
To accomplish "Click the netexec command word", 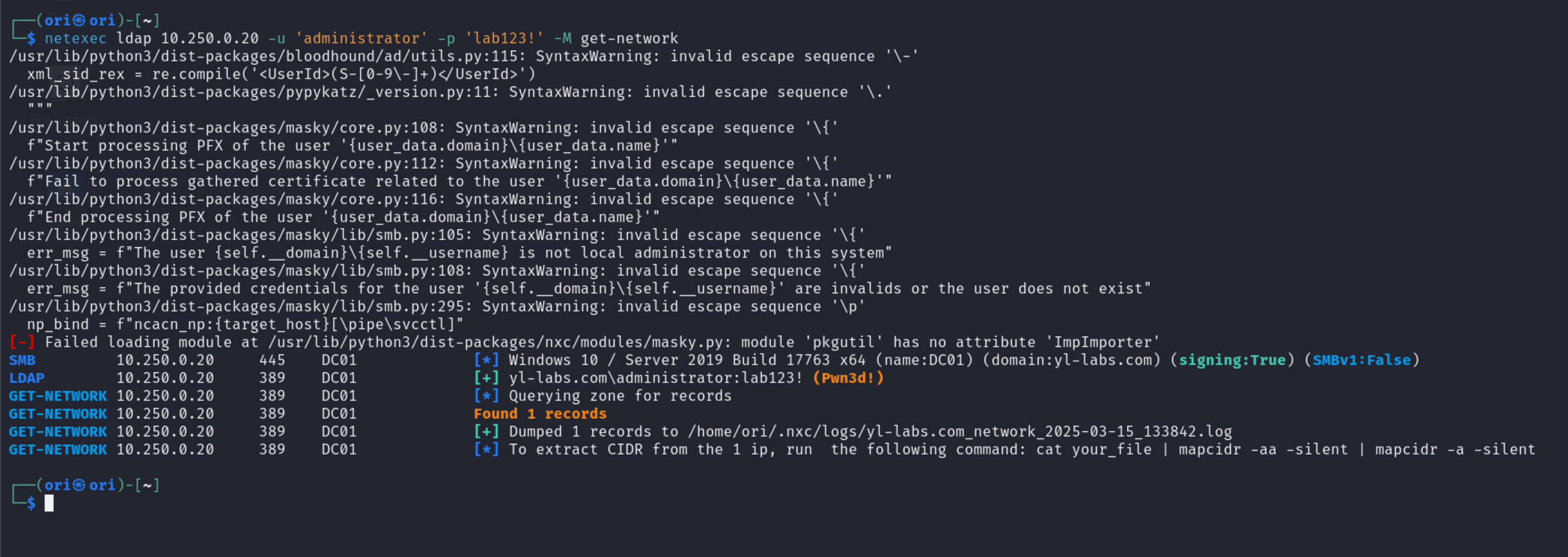I will pyautogui.click(x=75, y=38).
